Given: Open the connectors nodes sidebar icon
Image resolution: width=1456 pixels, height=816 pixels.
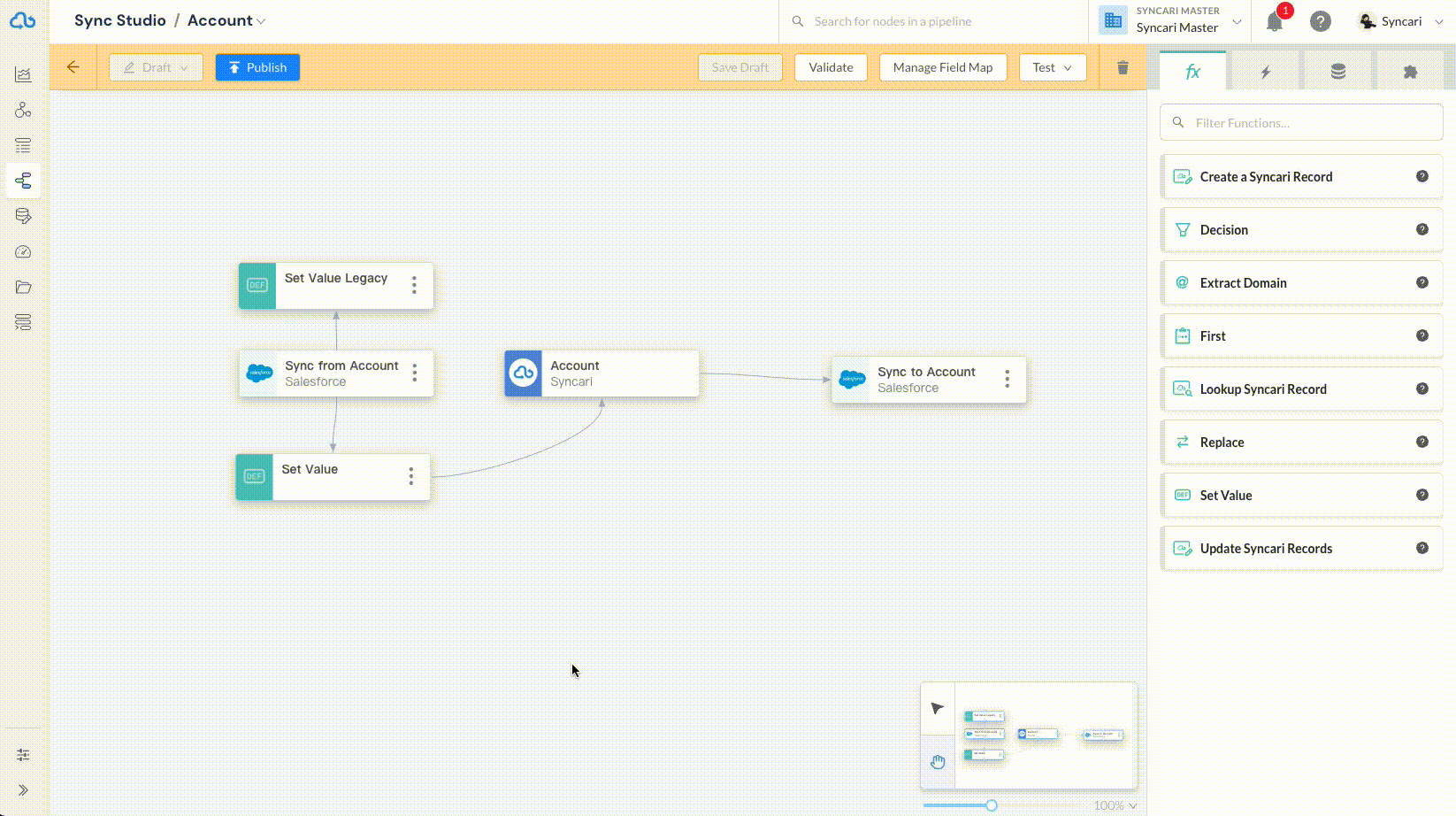Looking at the screenshot, I should tap(23, 110).
